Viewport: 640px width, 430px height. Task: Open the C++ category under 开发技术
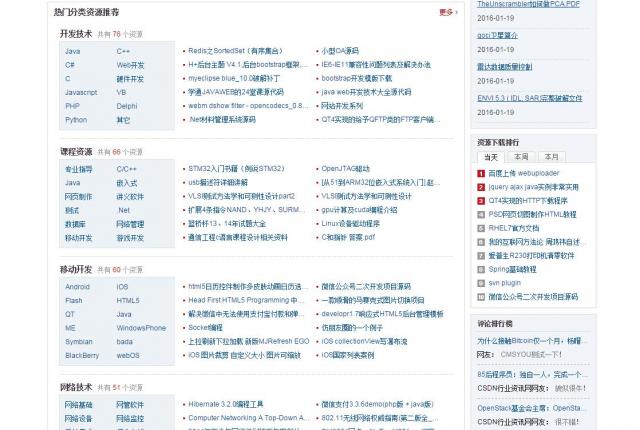pos(123,51)
